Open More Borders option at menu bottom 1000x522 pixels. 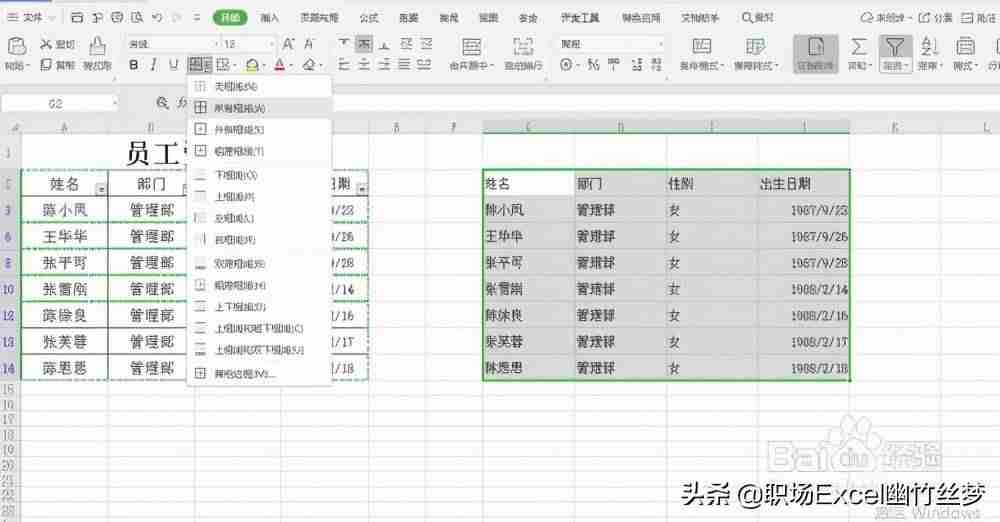click(260, 373)
